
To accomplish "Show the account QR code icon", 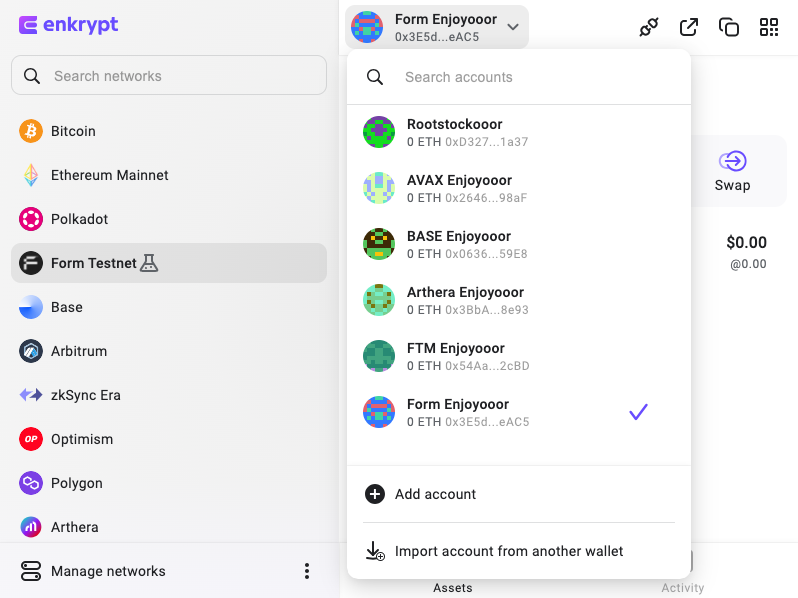I will coord(769,27).
